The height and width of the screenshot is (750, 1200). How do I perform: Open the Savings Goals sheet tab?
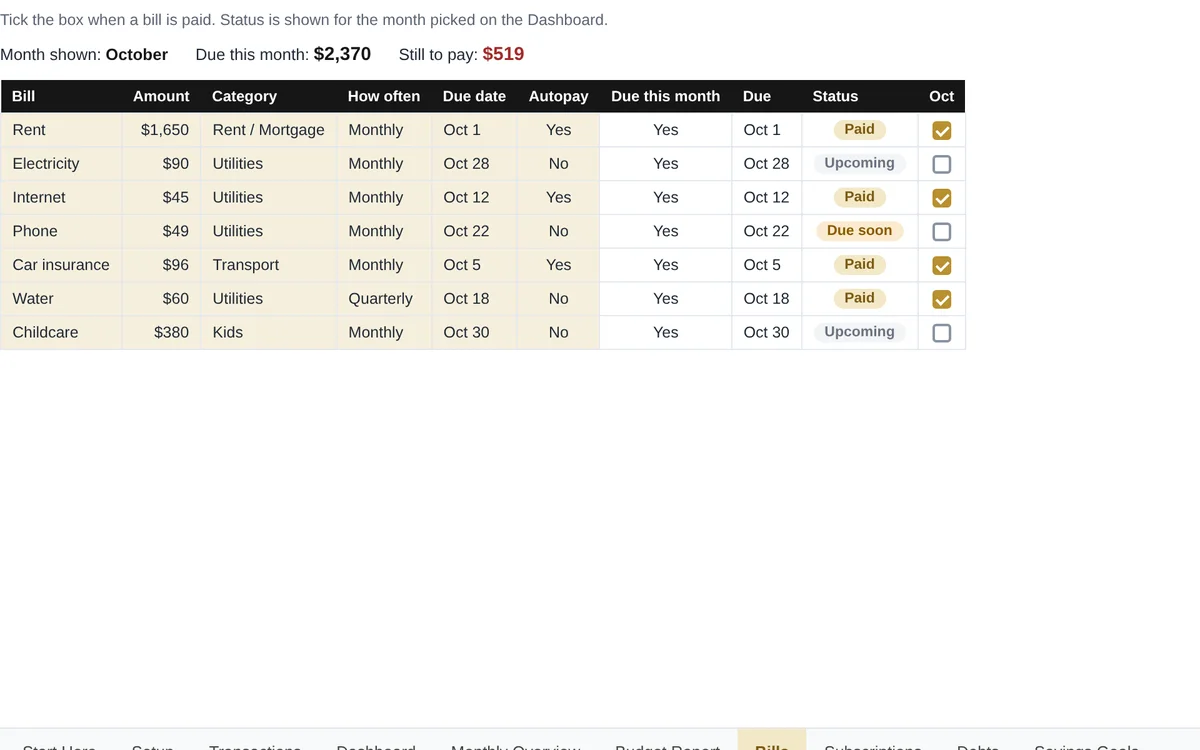click(1086, 742)
